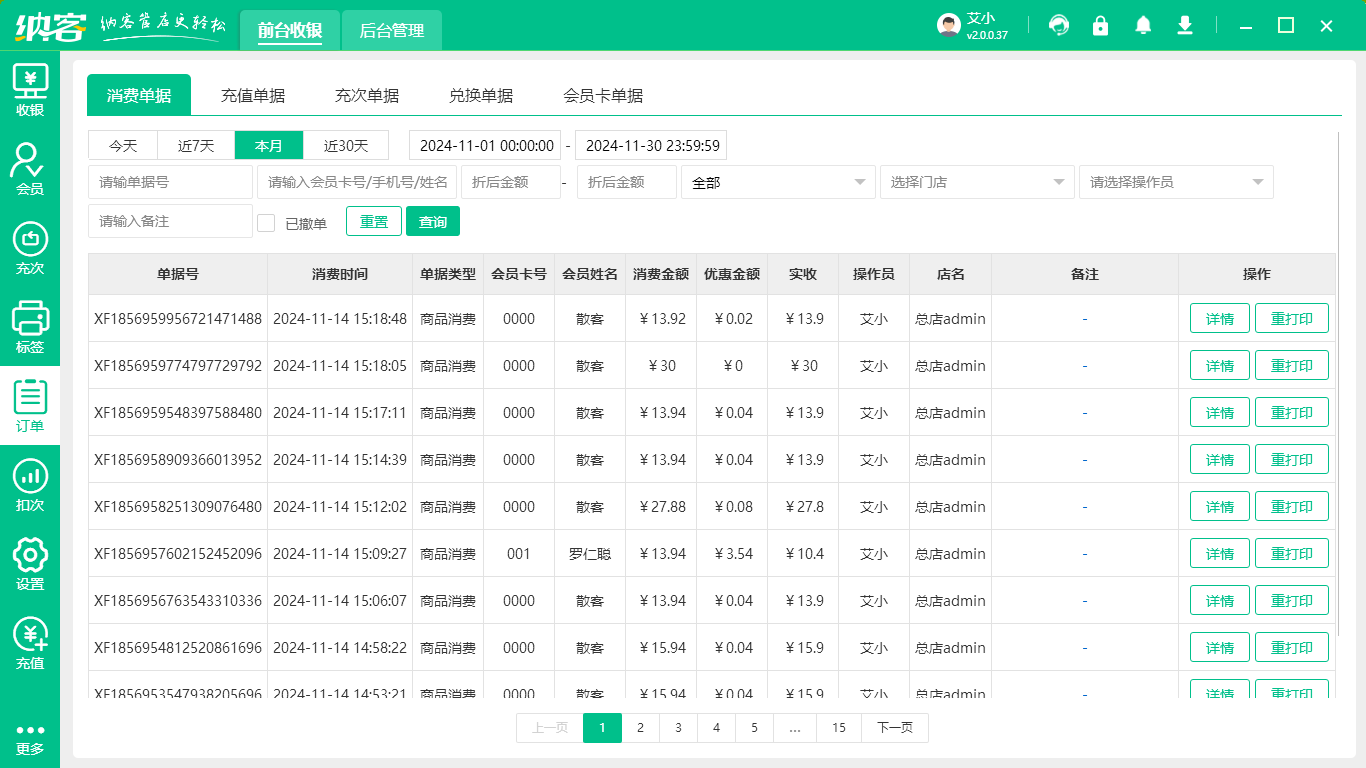The width and height of the screenshot is (1366, 768).
Task: Click the 消费时间 column header
Action: (340, 274)
